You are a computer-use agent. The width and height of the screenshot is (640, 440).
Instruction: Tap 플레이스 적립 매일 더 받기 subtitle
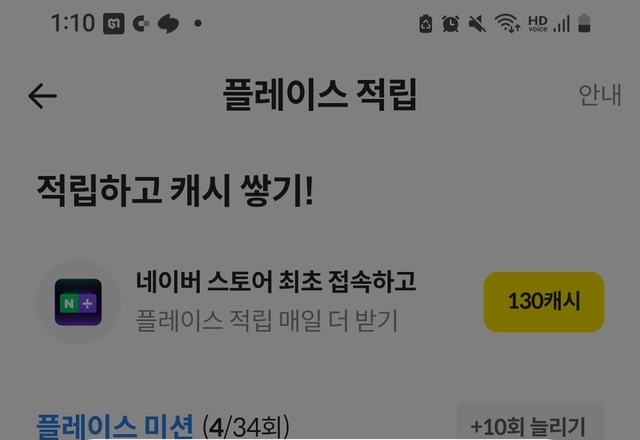267,320
